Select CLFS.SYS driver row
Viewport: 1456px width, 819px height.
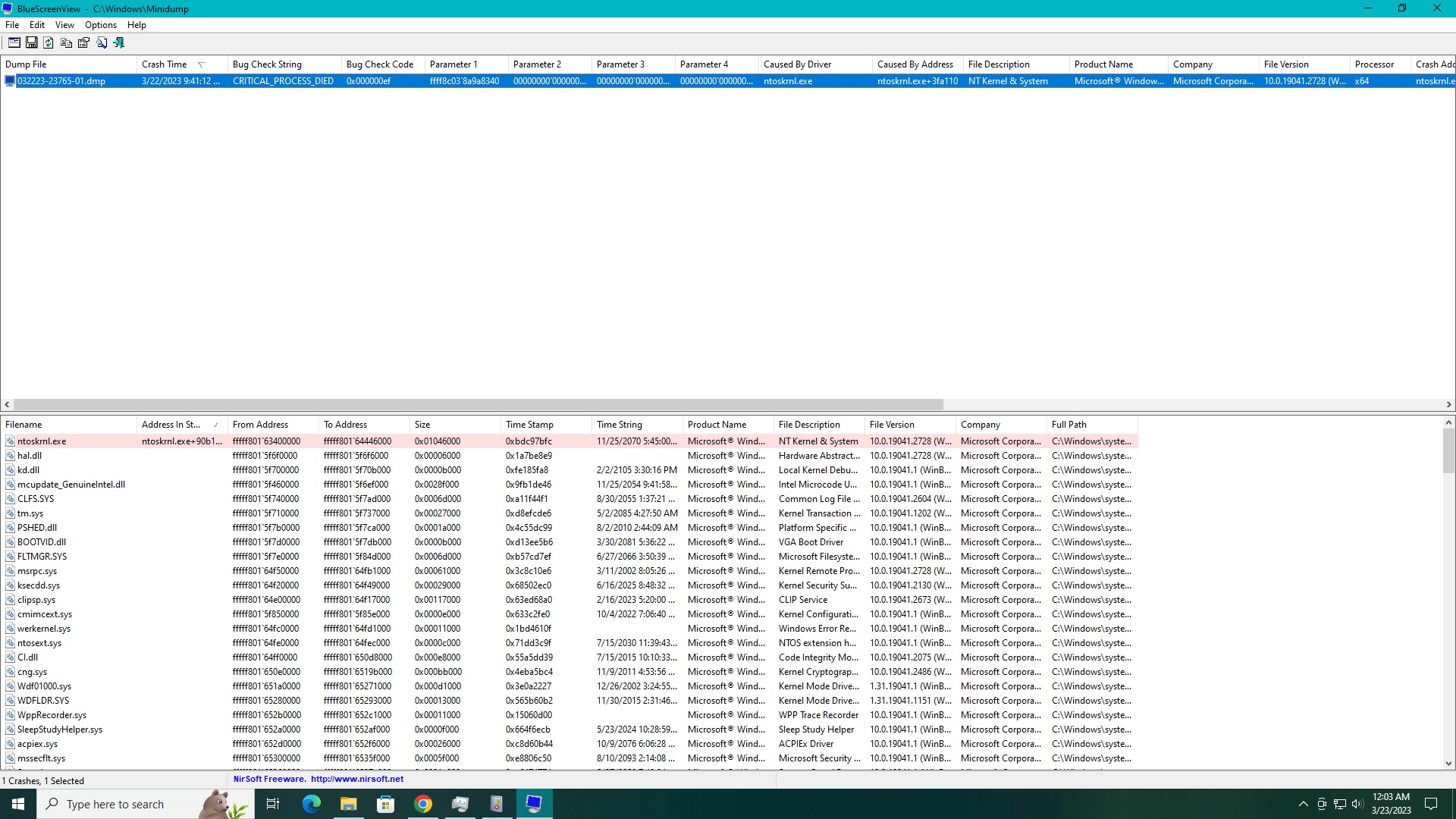click(569, 499)
